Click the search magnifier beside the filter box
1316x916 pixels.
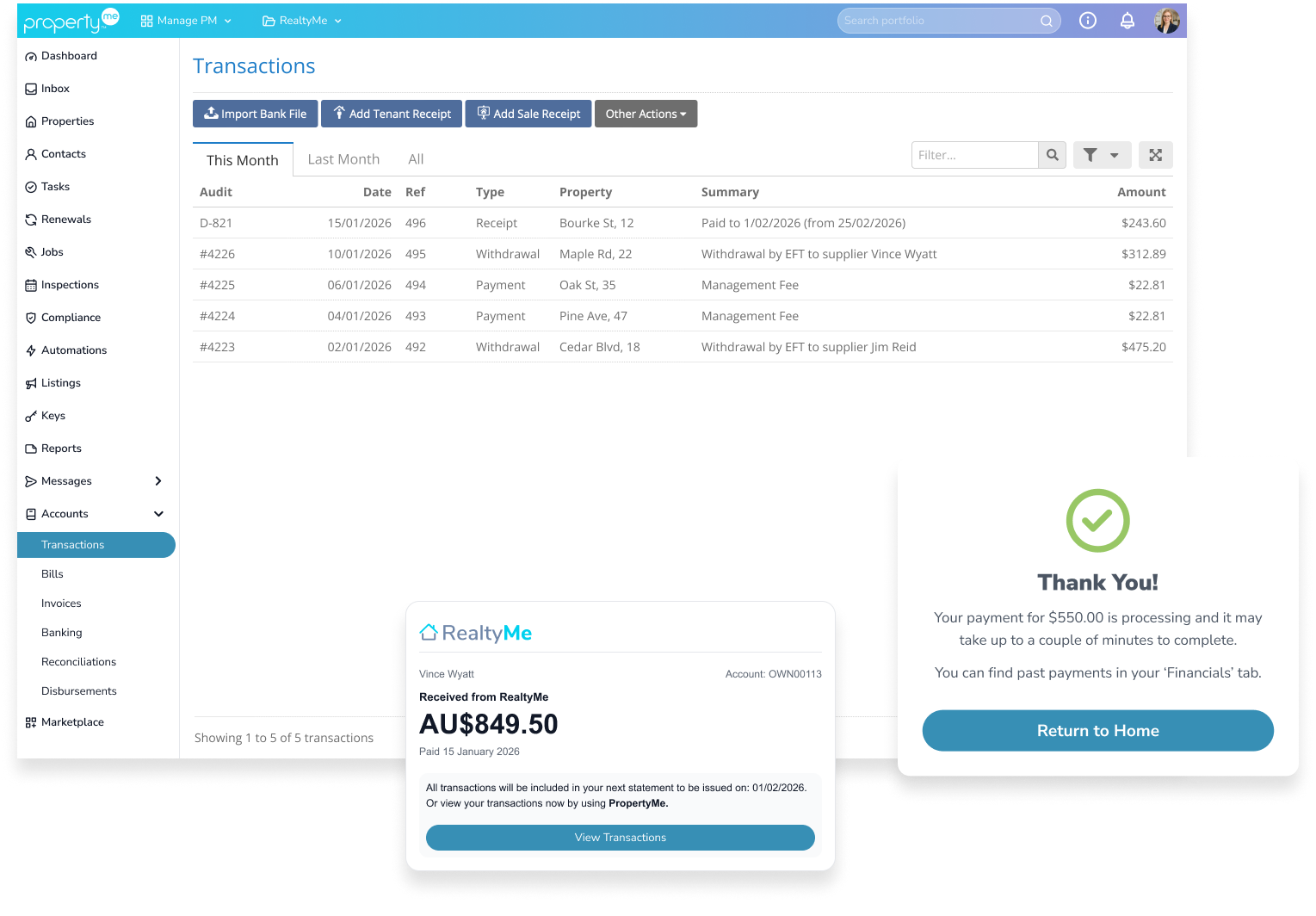(x=1052, y=155)
